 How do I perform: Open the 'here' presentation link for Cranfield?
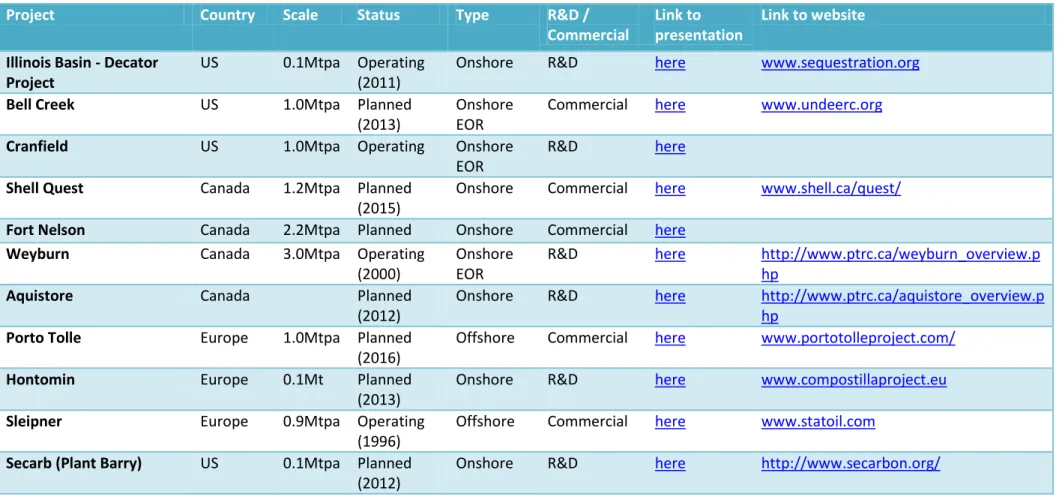670,147
